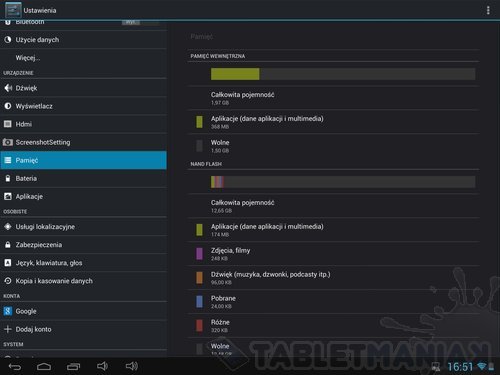Tap the home navigation button

[44, 367]
